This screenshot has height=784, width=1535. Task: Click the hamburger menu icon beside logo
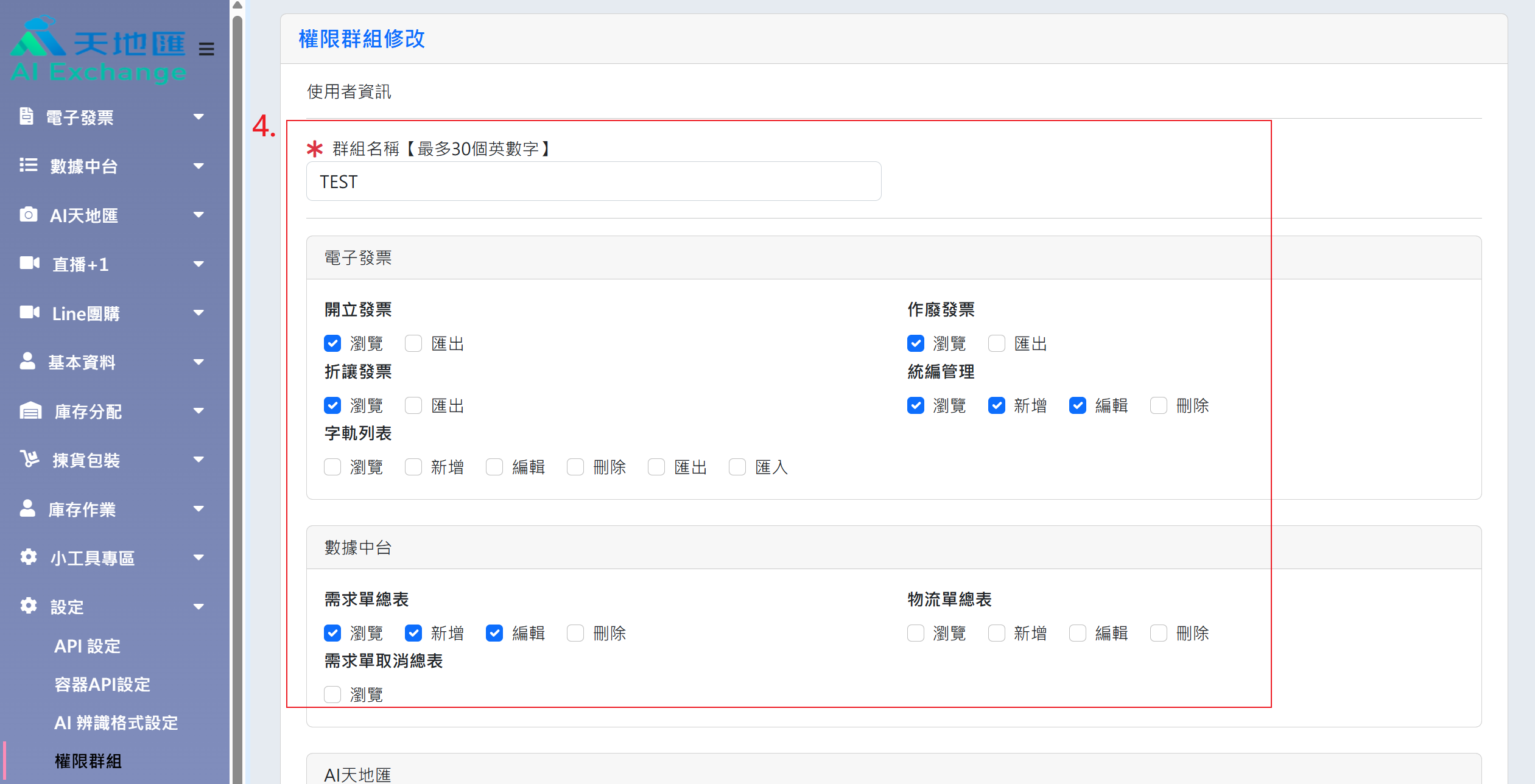tap(206, 49)
